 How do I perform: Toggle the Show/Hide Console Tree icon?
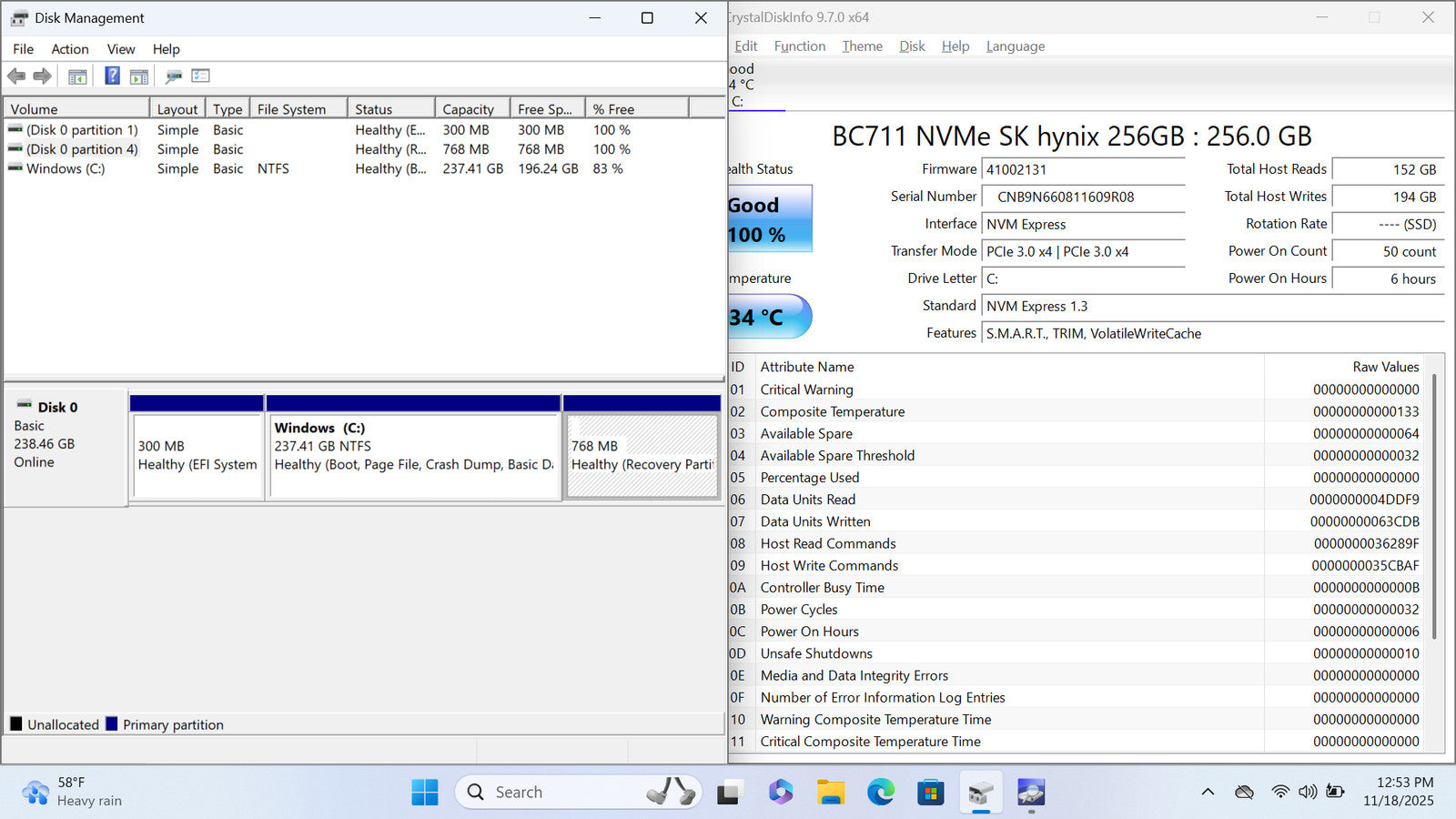77,76
